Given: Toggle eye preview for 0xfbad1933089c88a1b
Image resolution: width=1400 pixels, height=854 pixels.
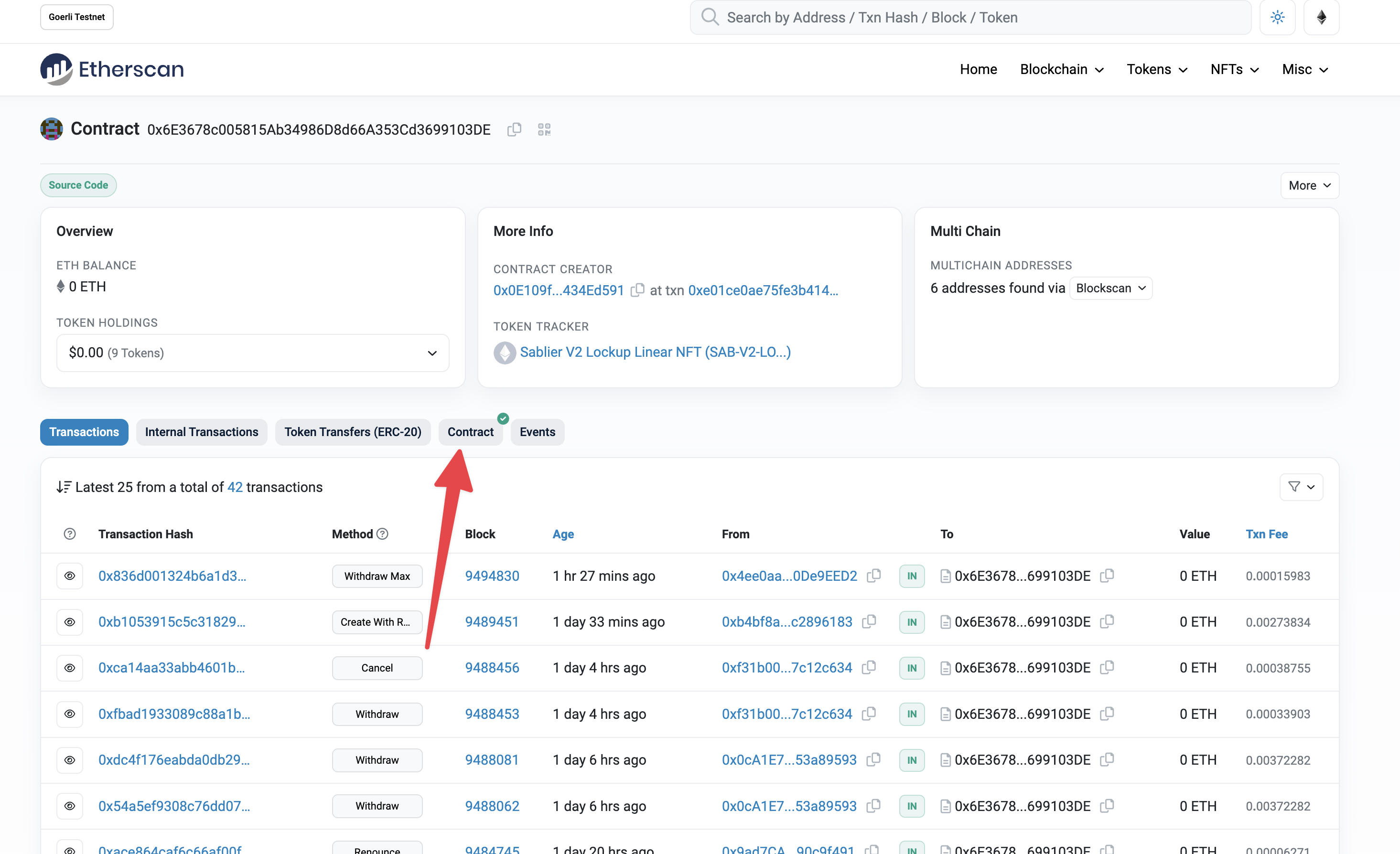Looking at the screenshot, I should click(70, 714).
